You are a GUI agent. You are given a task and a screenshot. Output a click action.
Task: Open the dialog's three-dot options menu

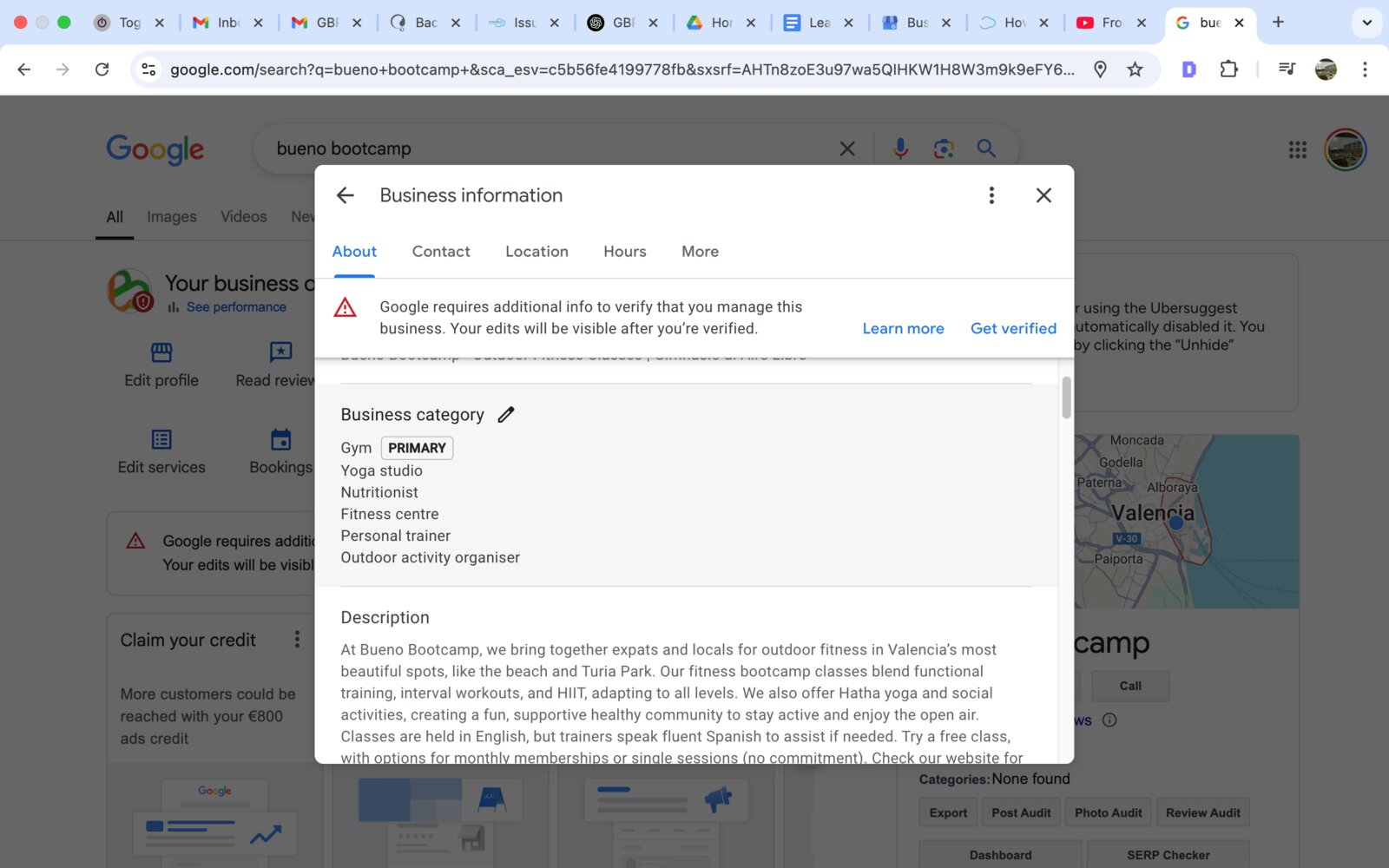991,195
